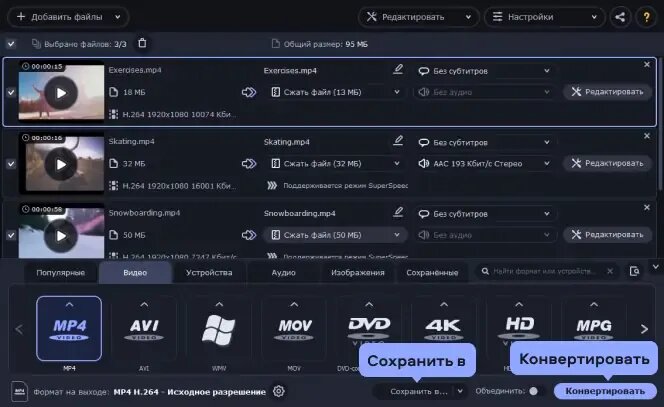The width and height of the screenshot is (664, 407).
Task: Switch to the Устройства tab
Action: coord(209,272)
